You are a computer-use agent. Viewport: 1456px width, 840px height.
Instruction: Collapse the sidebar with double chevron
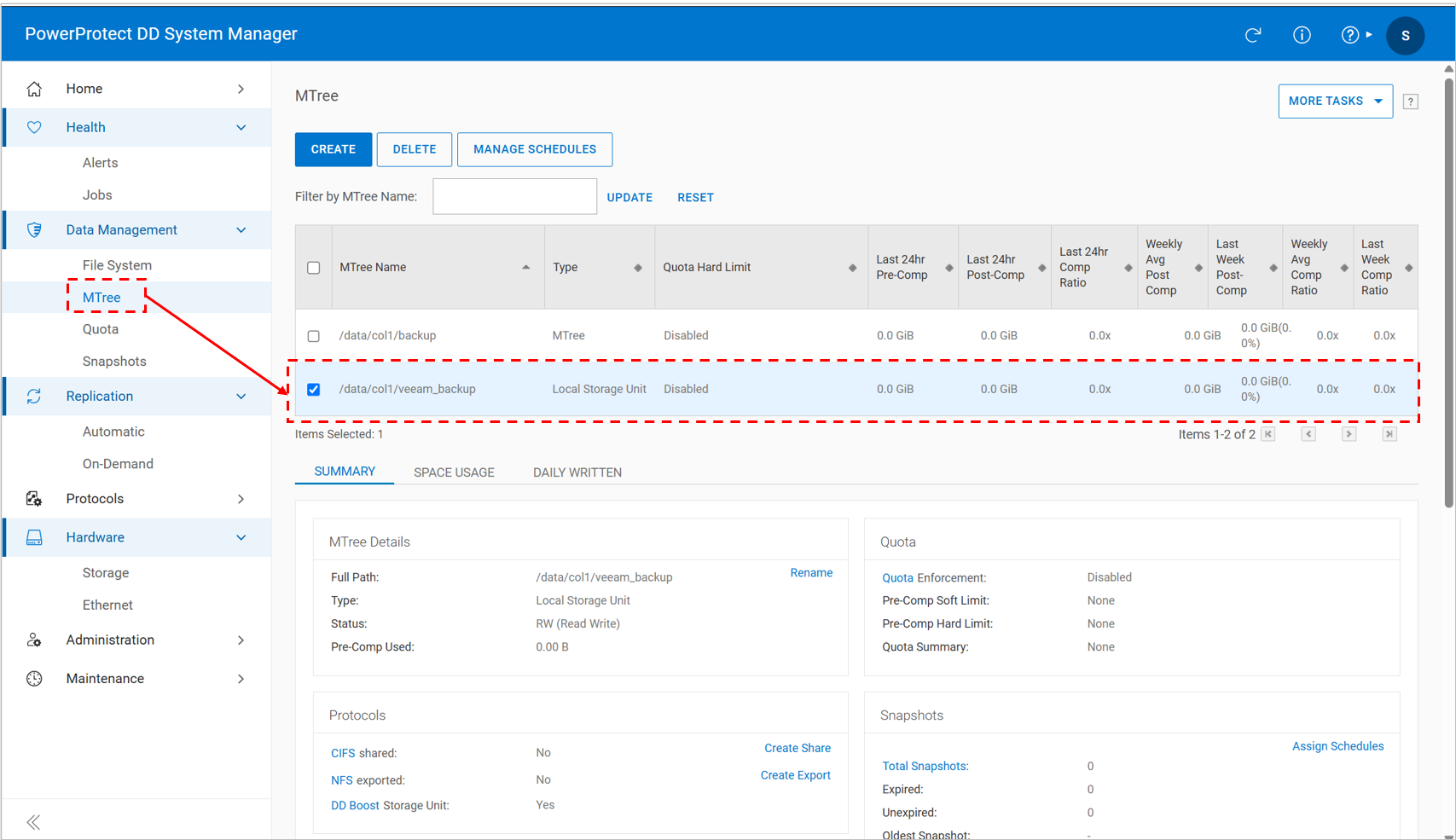click(x=33, y=822)
